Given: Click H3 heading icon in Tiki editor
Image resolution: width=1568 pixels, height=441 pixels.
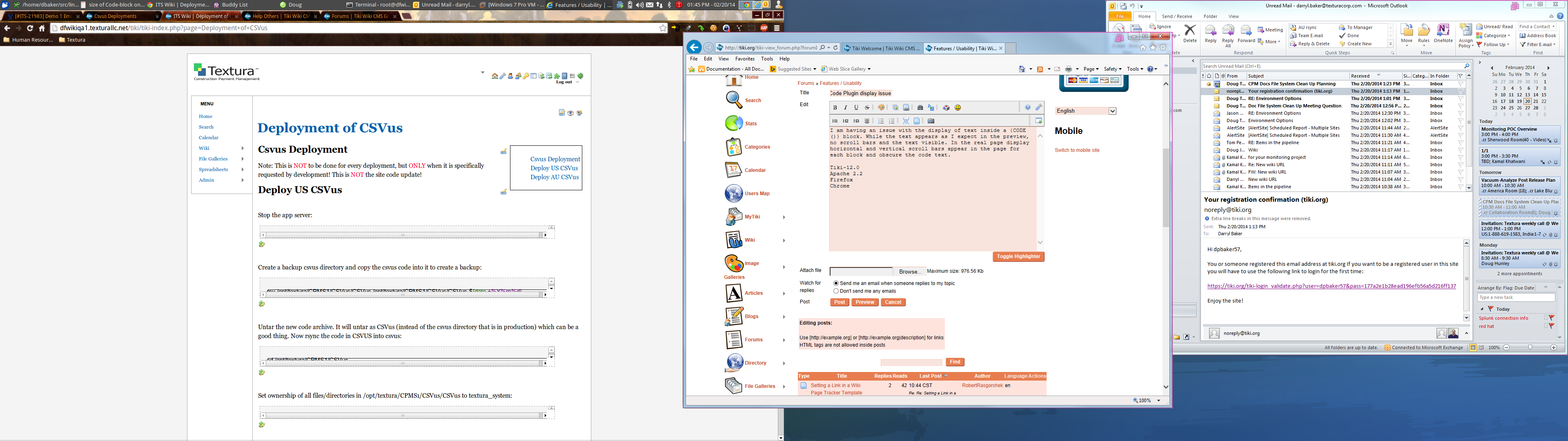Looking at the screenshot, I should click(856, 121).
